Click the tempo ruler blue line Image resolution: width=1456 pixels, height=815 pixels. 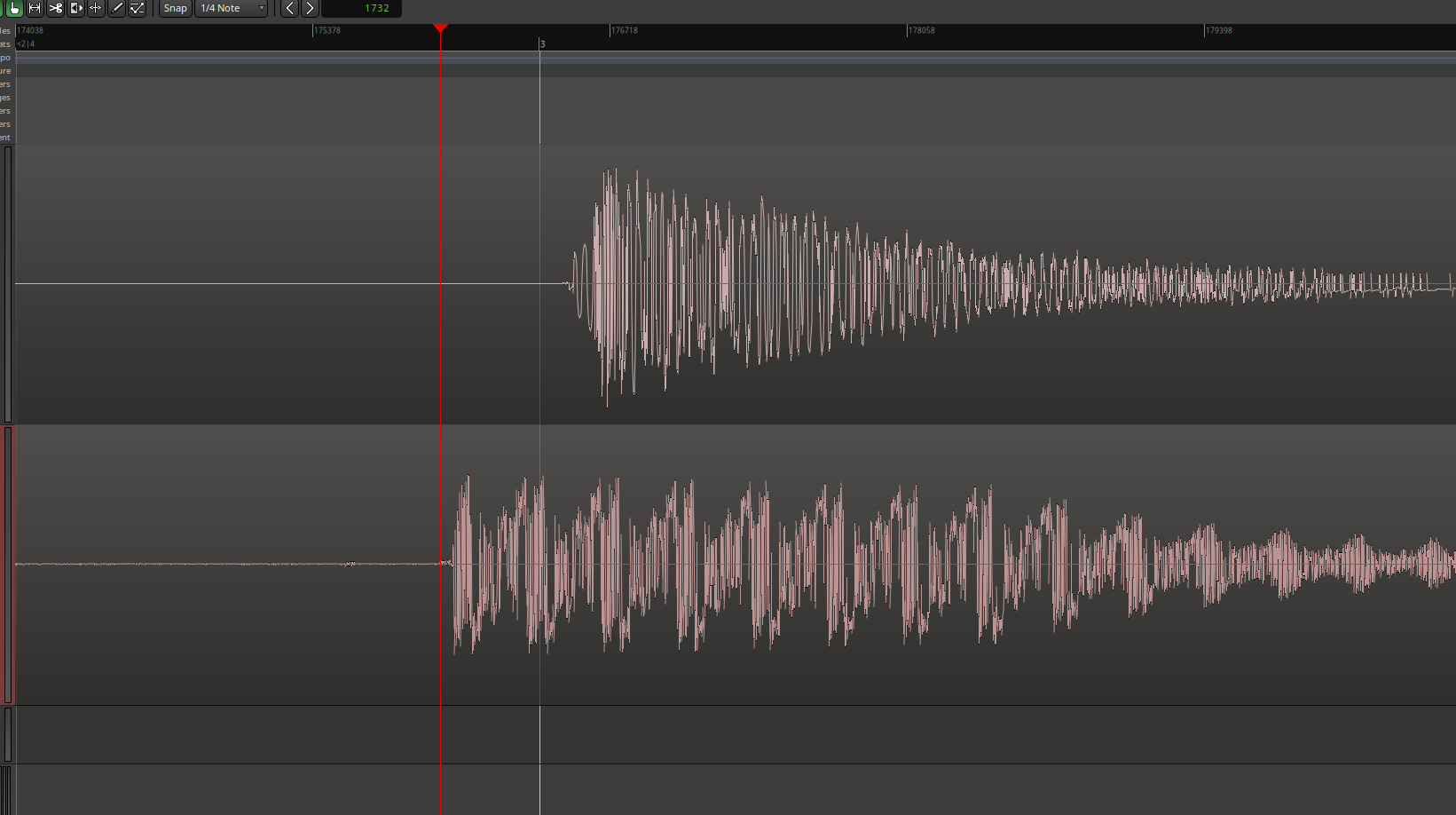tap(710, 58)
